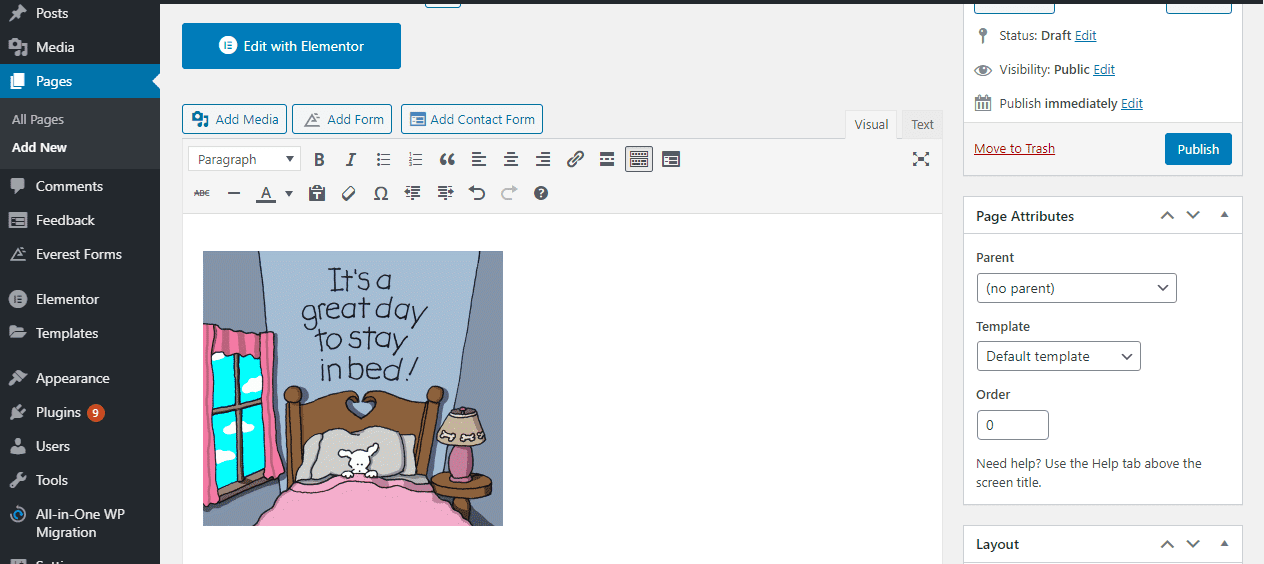The width and height of the screenshot is (1264, 564).
Task: Open Users in the sidebar
Action: (80, 446)
